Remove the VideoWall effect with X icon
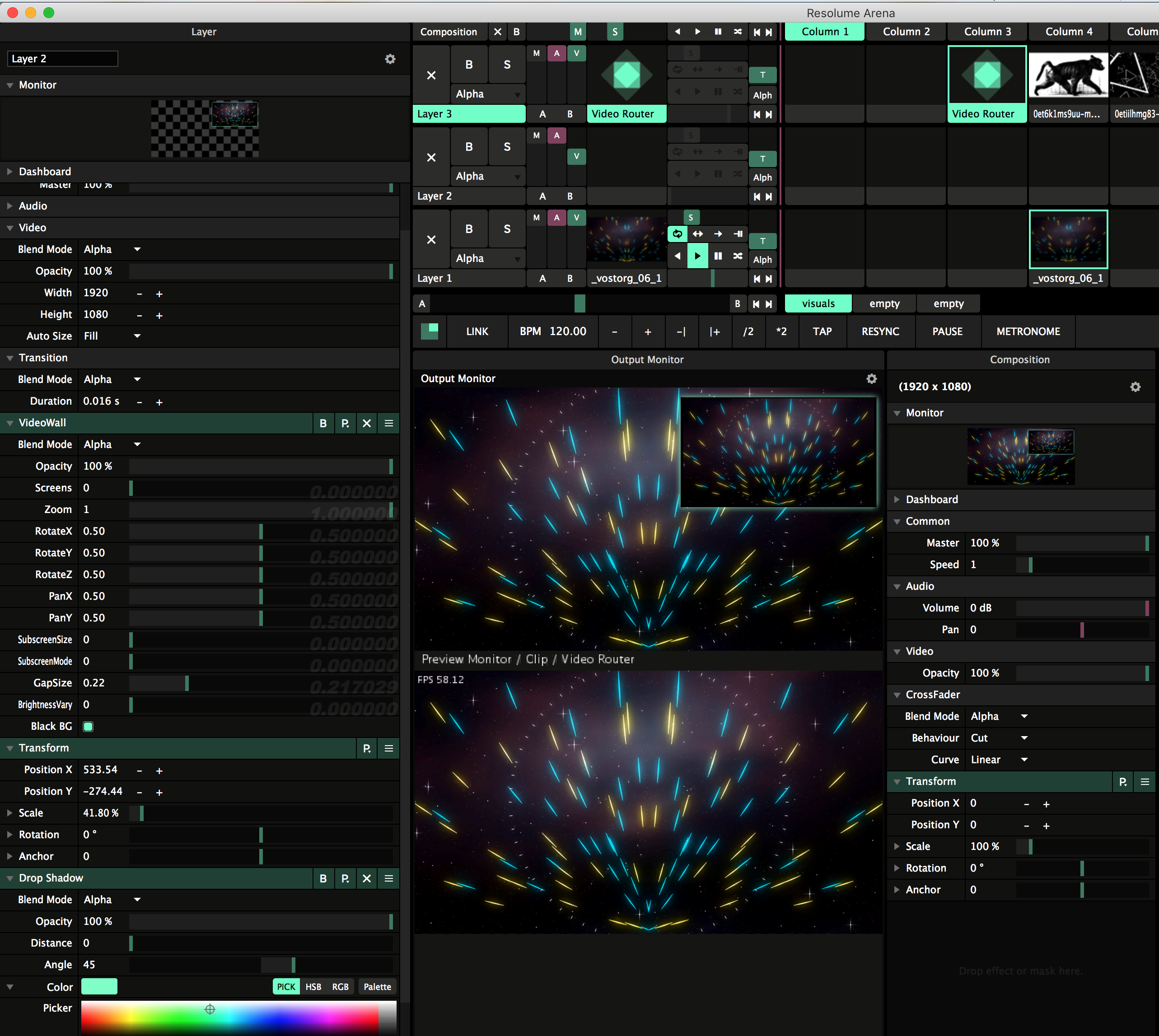 coord(367,423)
